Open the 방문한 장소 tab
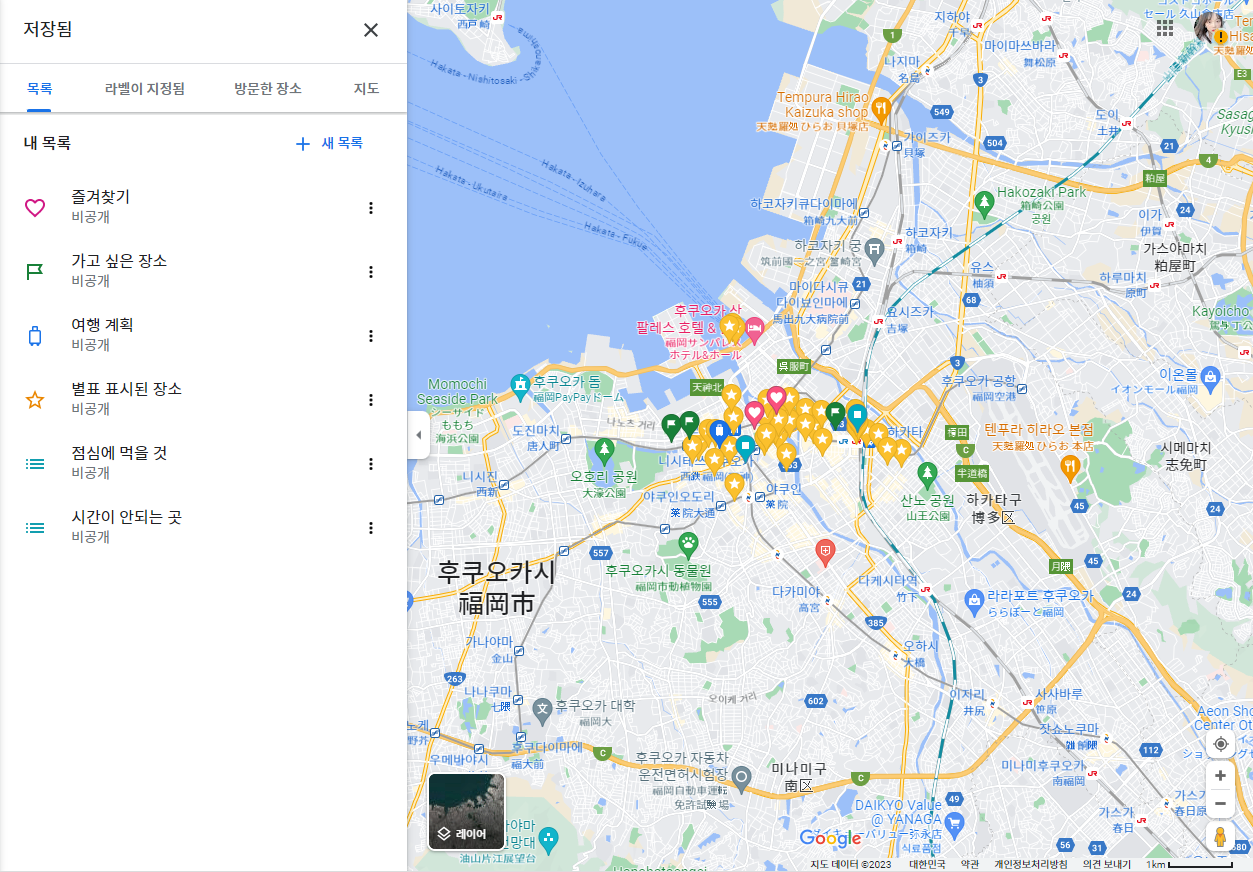1253x872 pixels. point(268,88)
